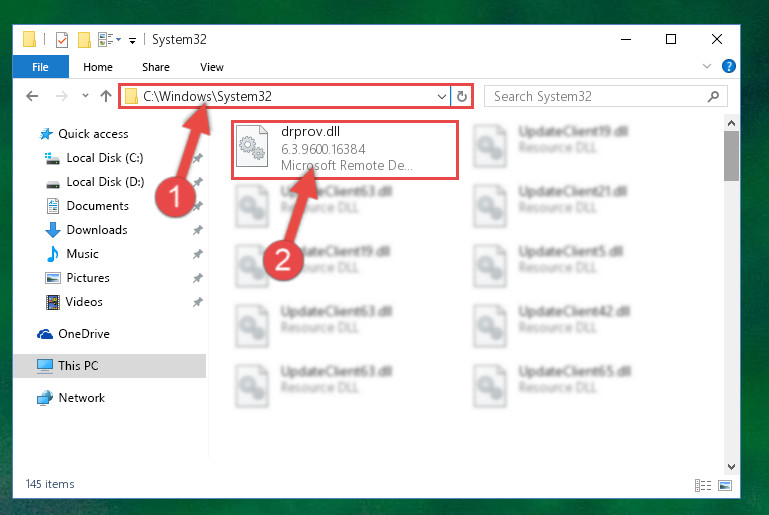769x515 pixels.
Task: Click the 145 items status text
Action: 50,484
